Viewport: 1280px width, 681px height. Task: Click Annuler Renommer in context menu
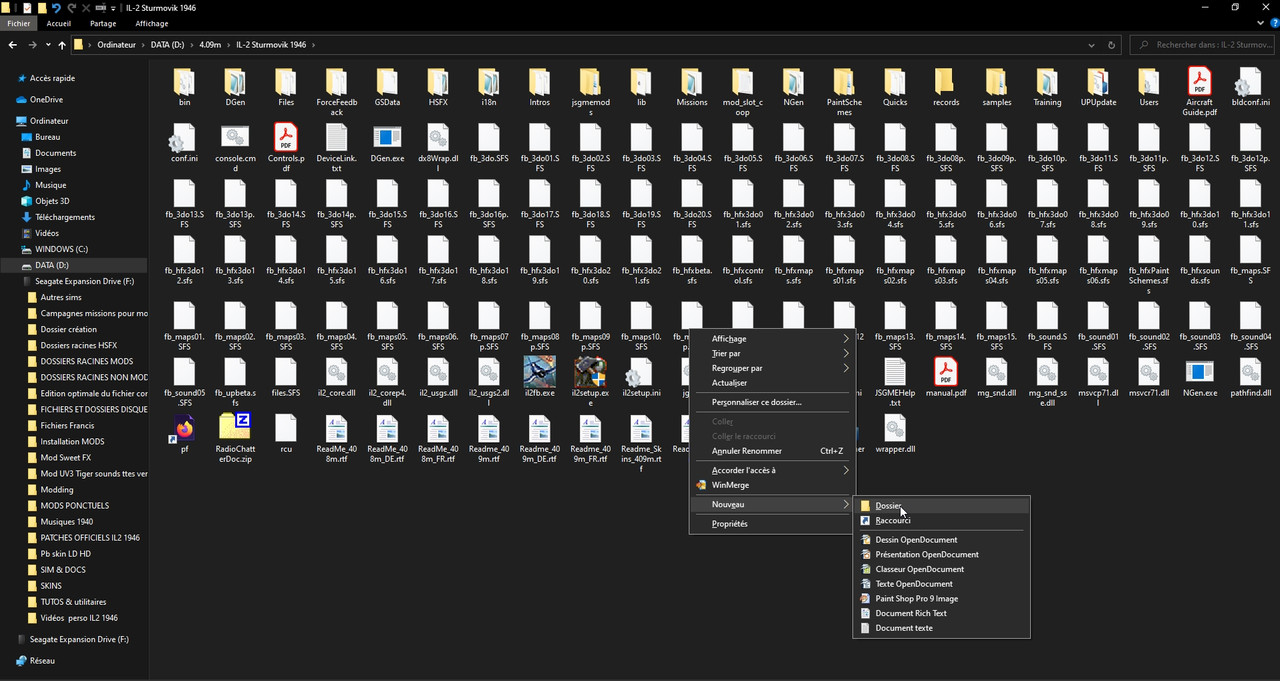[x=772, y=451]
